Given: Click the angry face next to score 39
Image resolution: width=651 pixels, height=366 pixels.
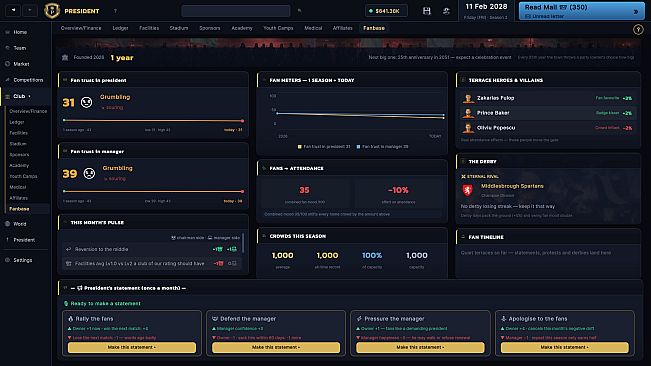Looking at the screenshot, I should (x=89, y=173).
